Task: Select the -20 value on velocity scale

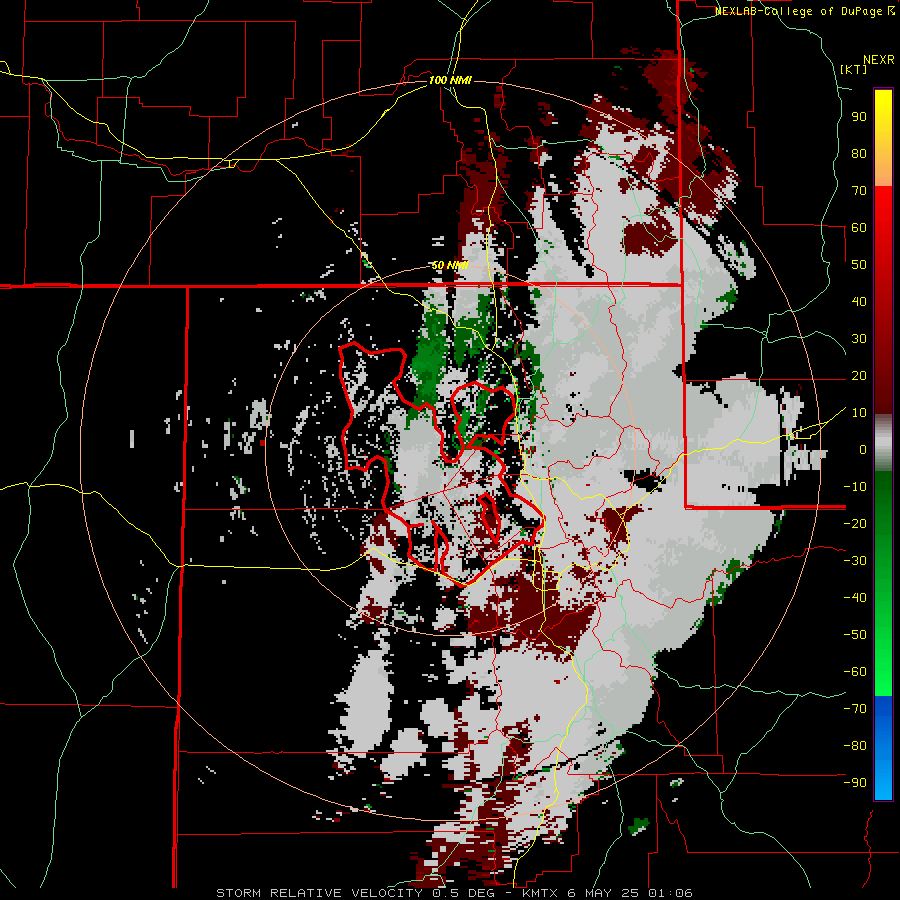Action: 855,523
